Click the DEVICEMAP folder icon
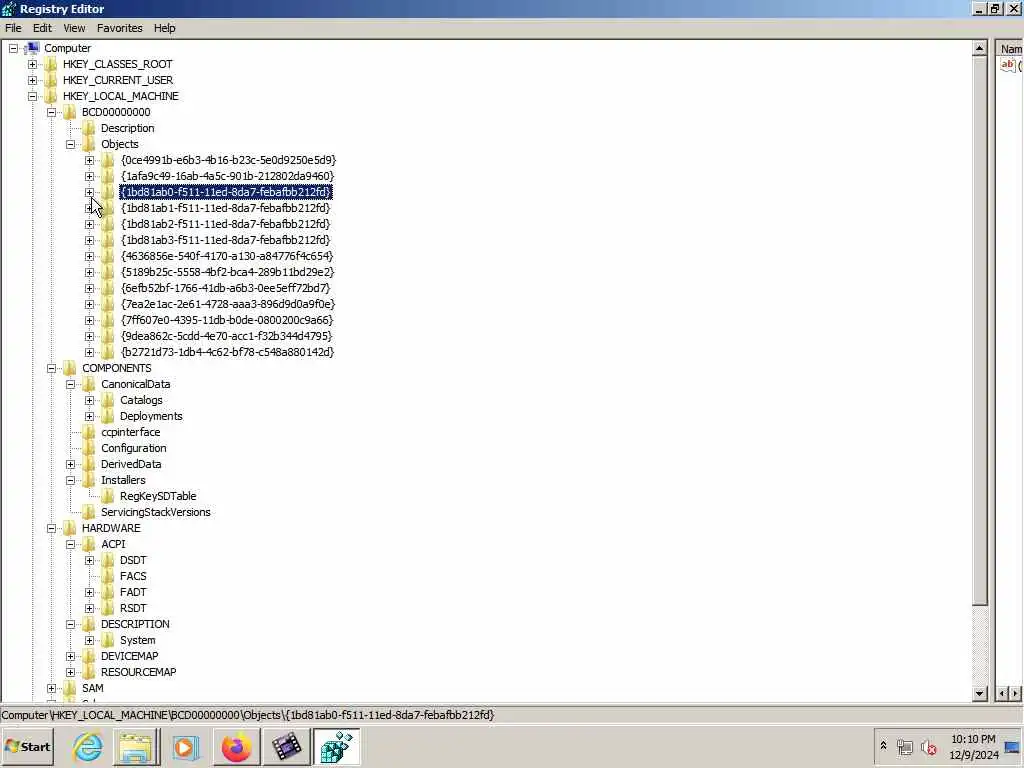This screenshot has width=1024, height=768. pyautogui.click(x=88, y=656)
